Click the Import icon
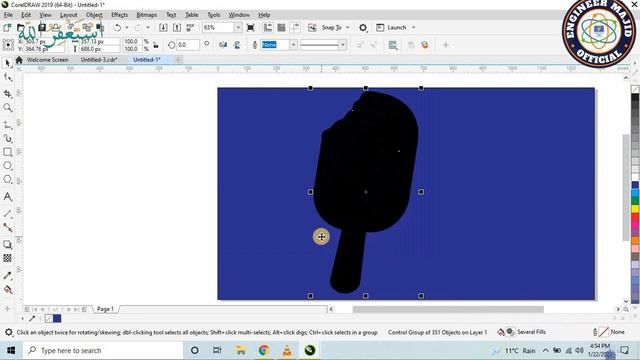Image resolution: width=640 pixels, height=360 pixels. coord(163,27)
